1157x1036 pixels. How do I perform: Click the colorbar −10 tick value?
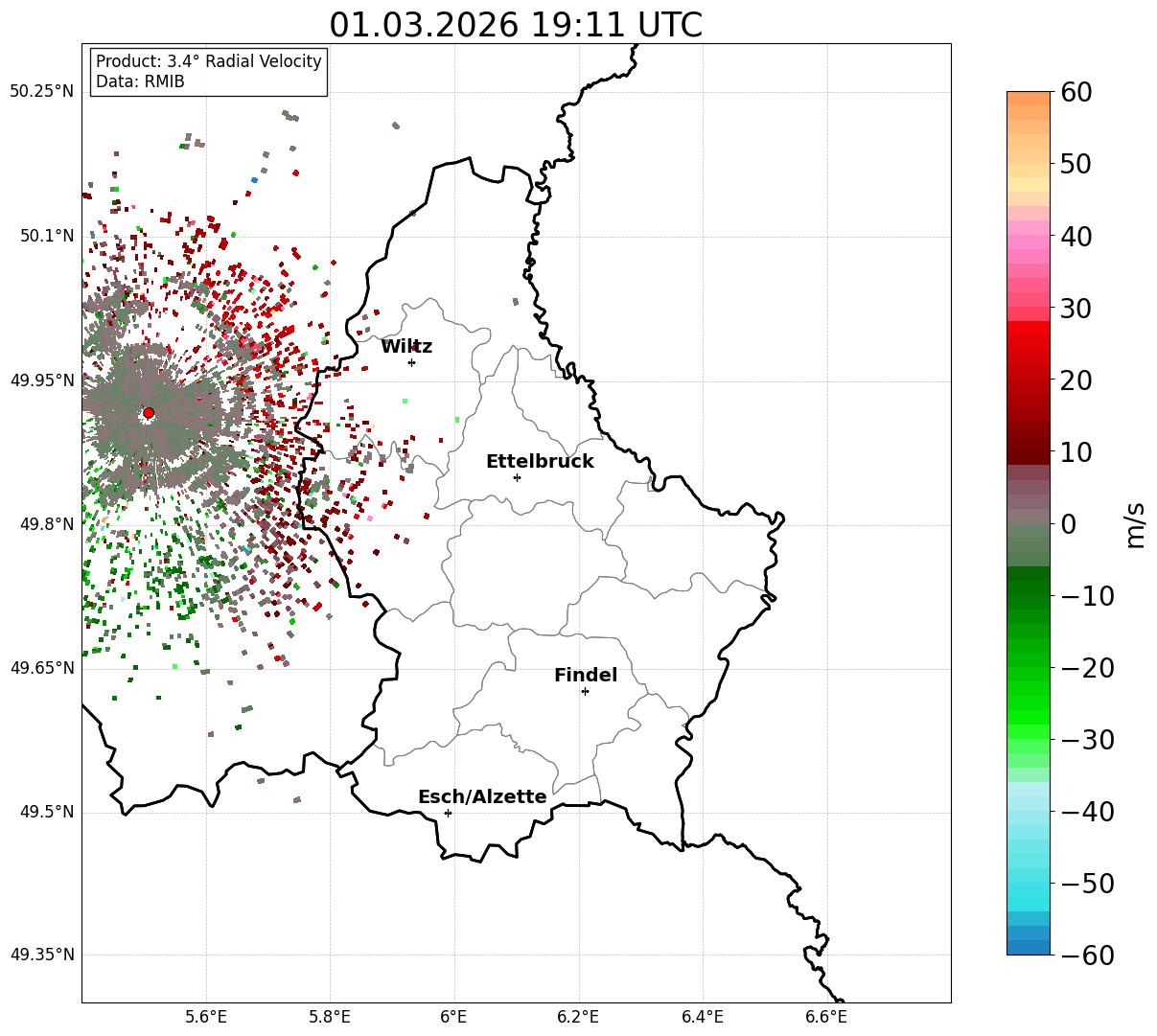click(x=1087, y=596)
